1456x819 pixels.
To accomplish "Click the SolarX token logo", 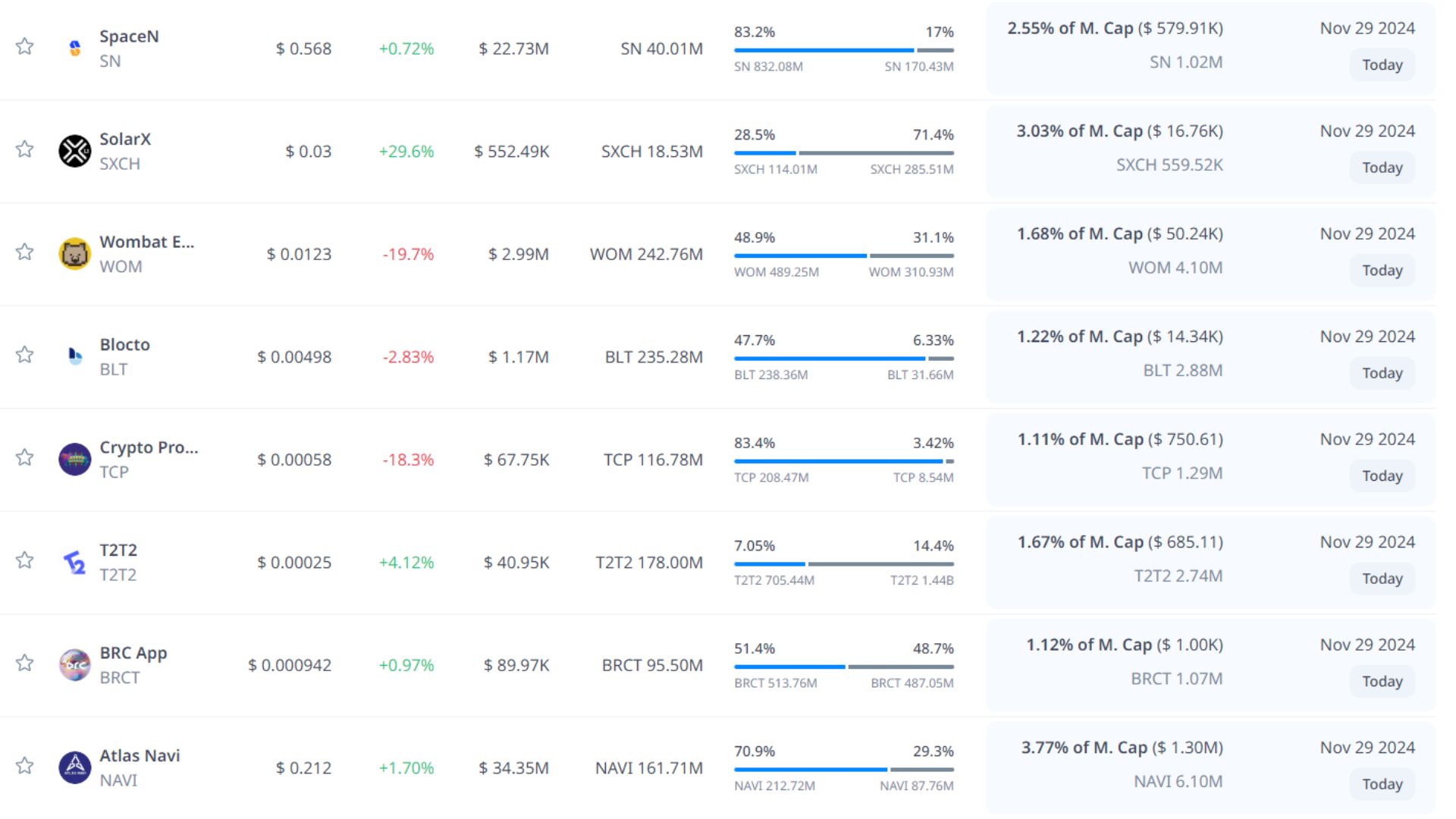I will (74, 151).
